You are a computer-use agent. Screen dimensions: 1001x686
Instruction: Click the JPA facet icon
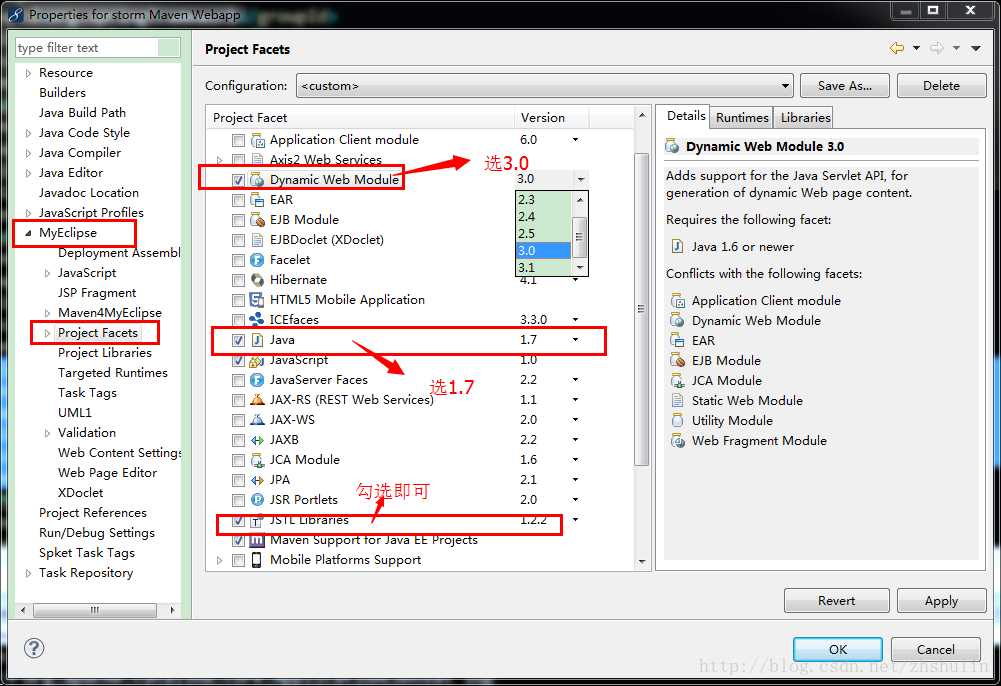(257, 480)
